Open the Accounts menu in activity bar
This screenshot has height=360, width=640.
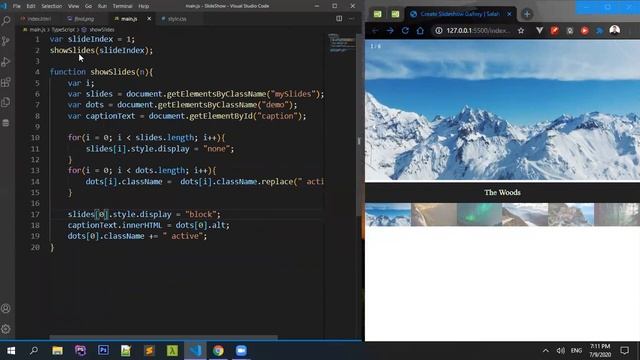click(6, 309)
